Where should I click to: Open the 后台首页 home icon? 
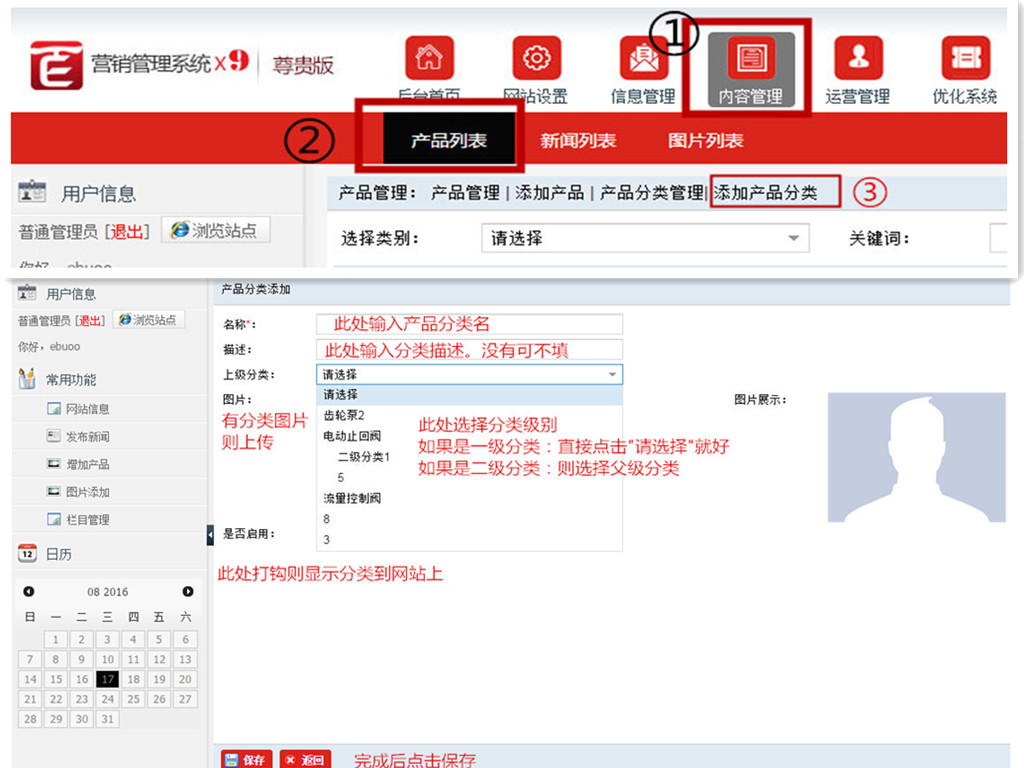click(x=429, y=59)
